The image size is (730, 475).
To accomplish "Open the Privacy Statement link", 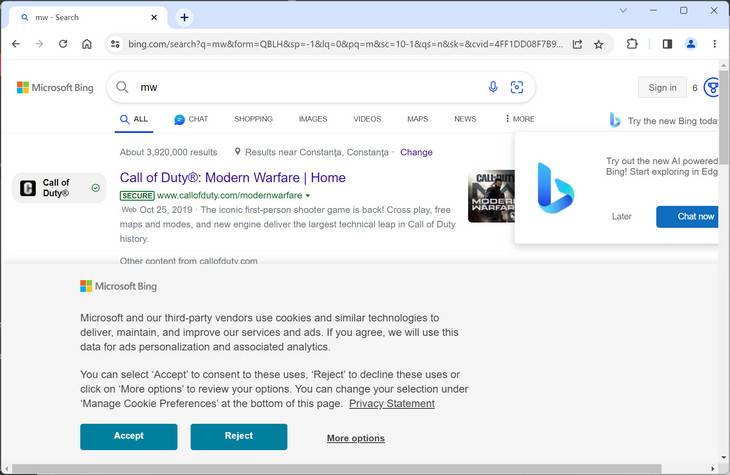I will tap(392, 404).
